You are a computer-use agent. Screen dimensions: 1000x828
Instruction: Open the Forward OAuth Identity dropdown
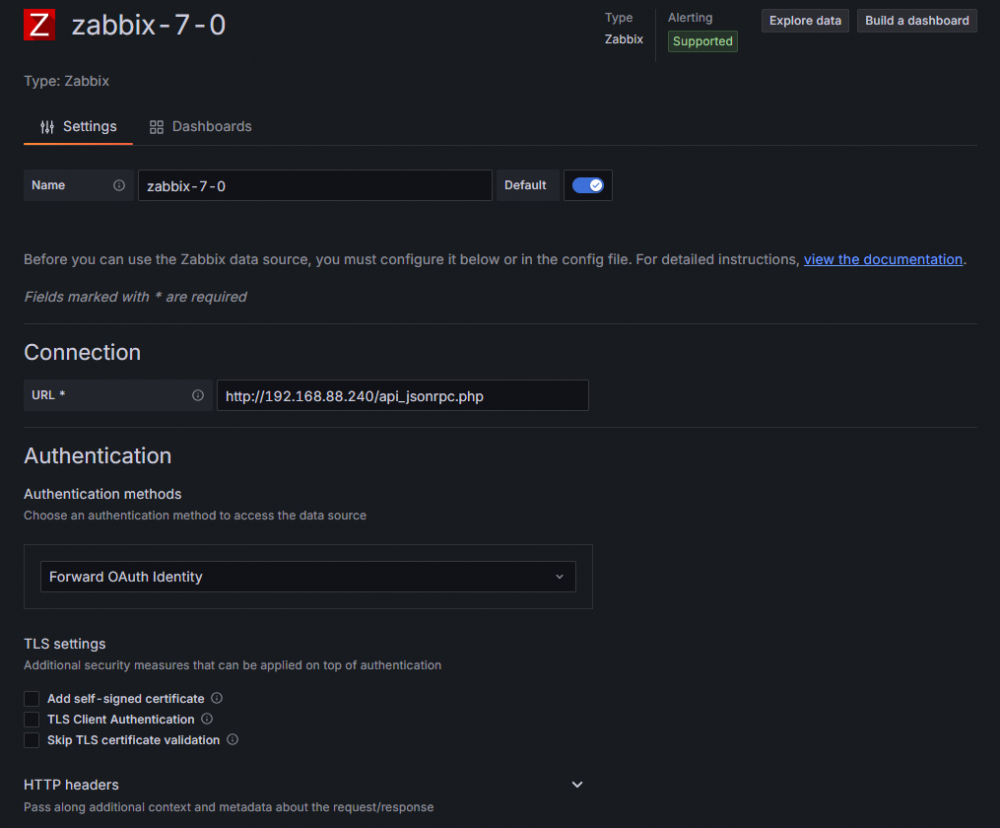coord(308,577)
